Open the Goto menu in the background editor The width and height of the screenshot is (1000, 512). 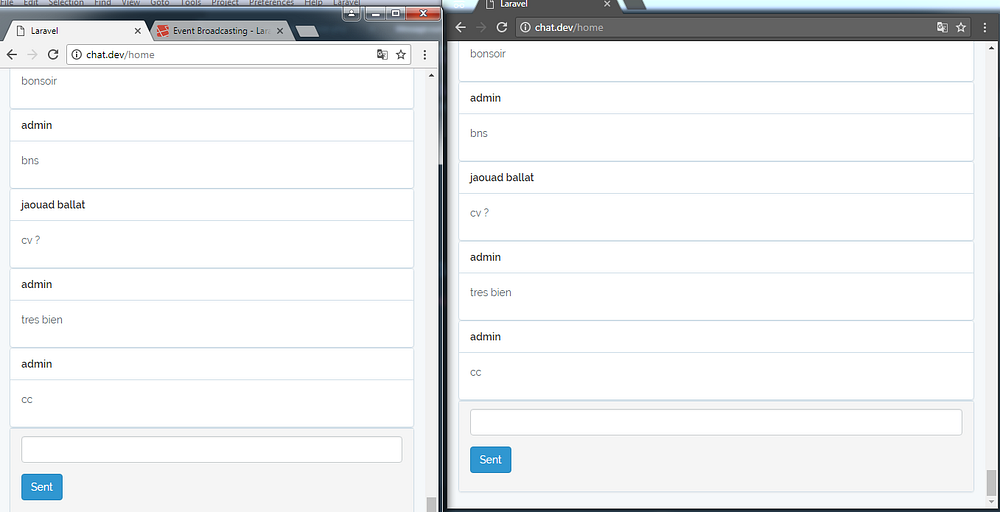click(159, 3)
